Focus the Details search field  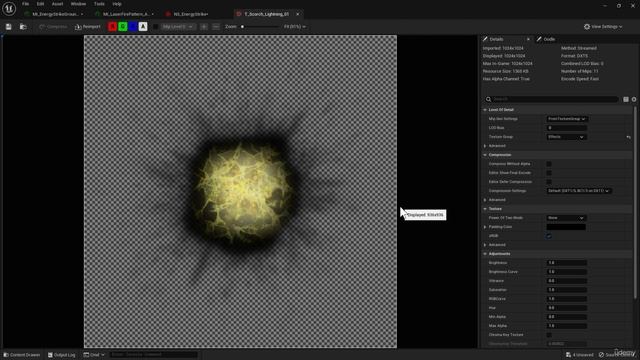(551, 99)
